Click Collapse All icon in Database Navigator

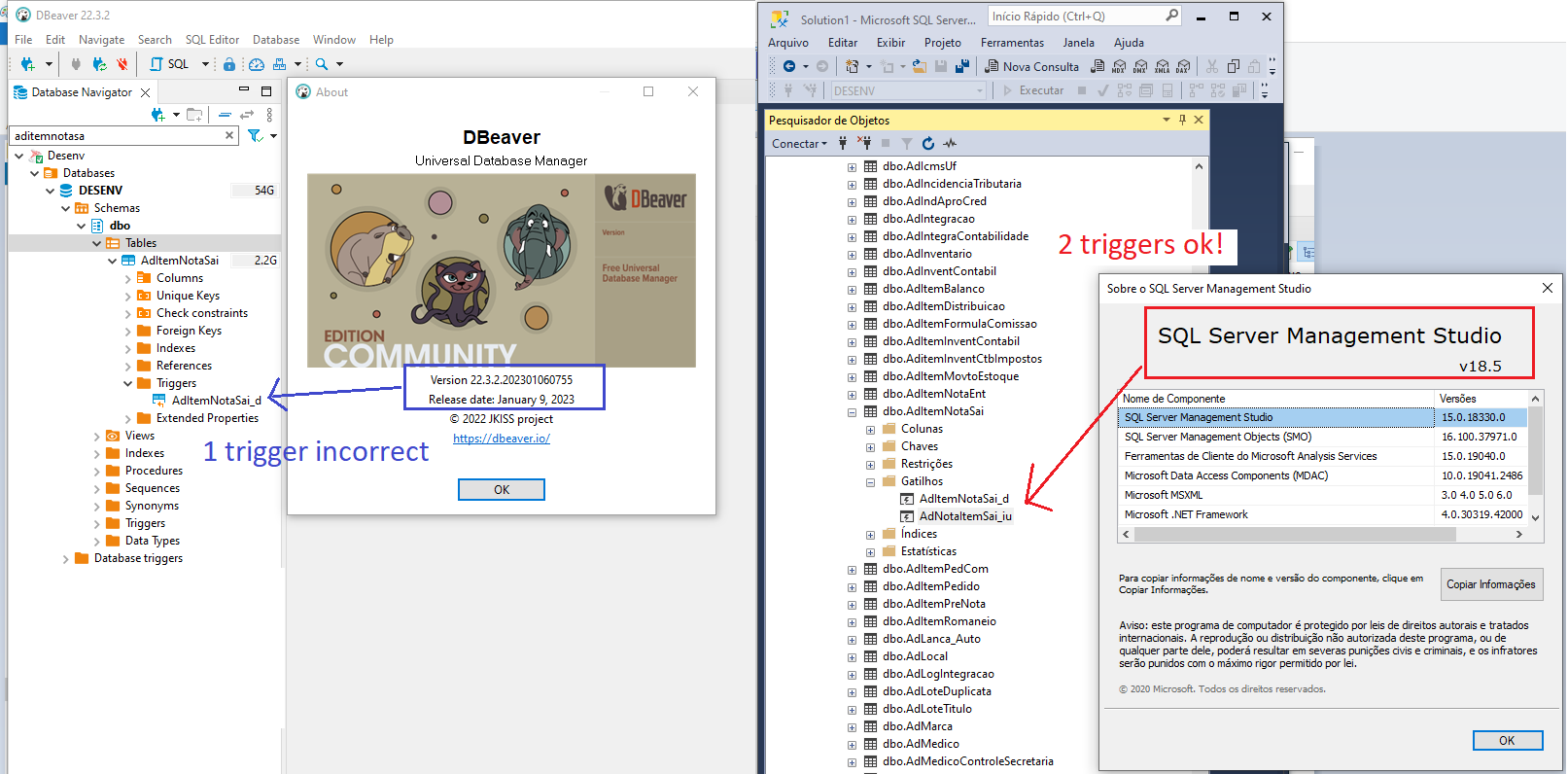coord(225,115)
